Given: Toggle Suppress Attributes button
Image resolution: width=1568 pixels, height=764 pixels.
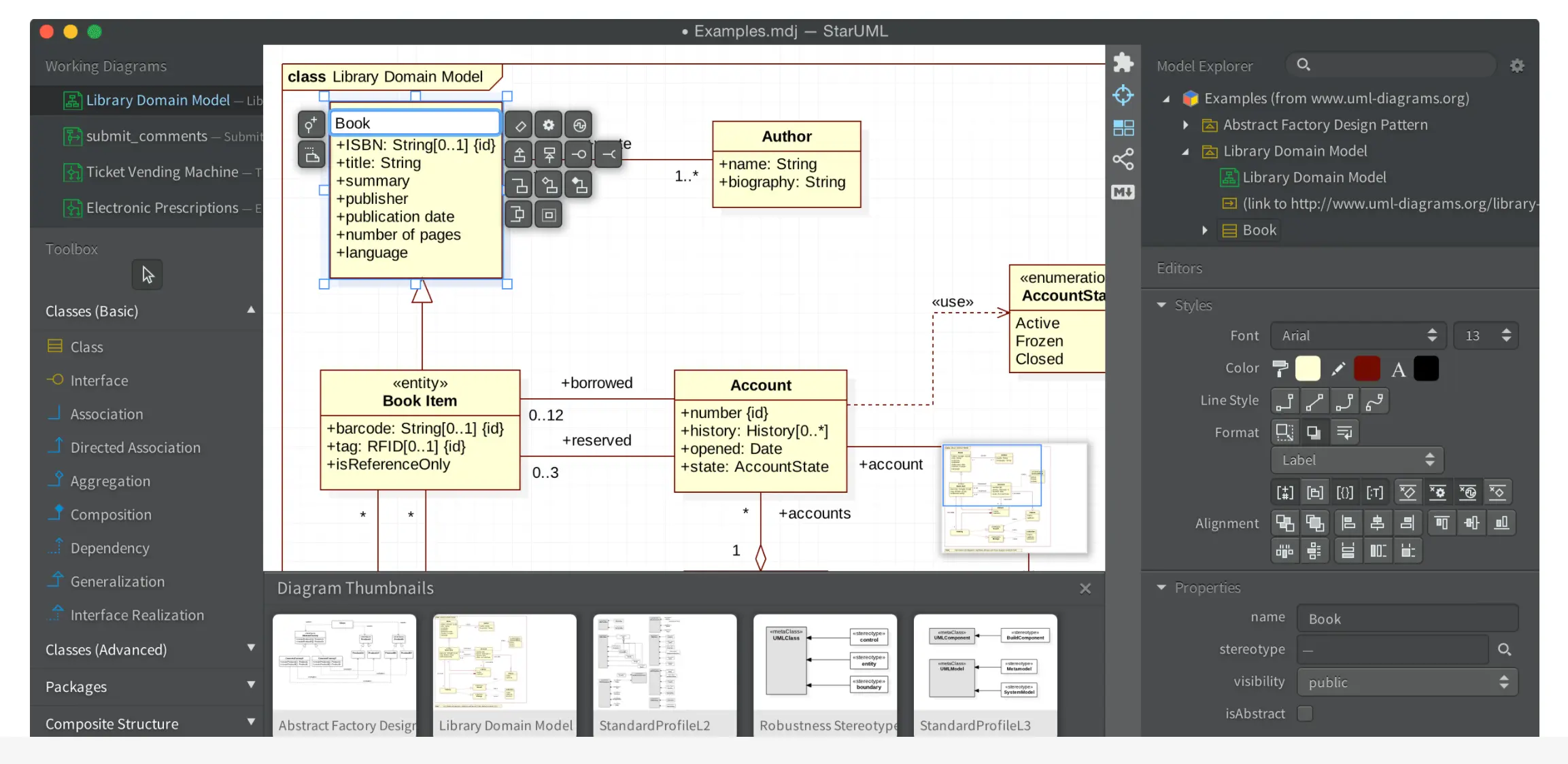Looking at the screenshot, I should click(x=1408, y=492).
